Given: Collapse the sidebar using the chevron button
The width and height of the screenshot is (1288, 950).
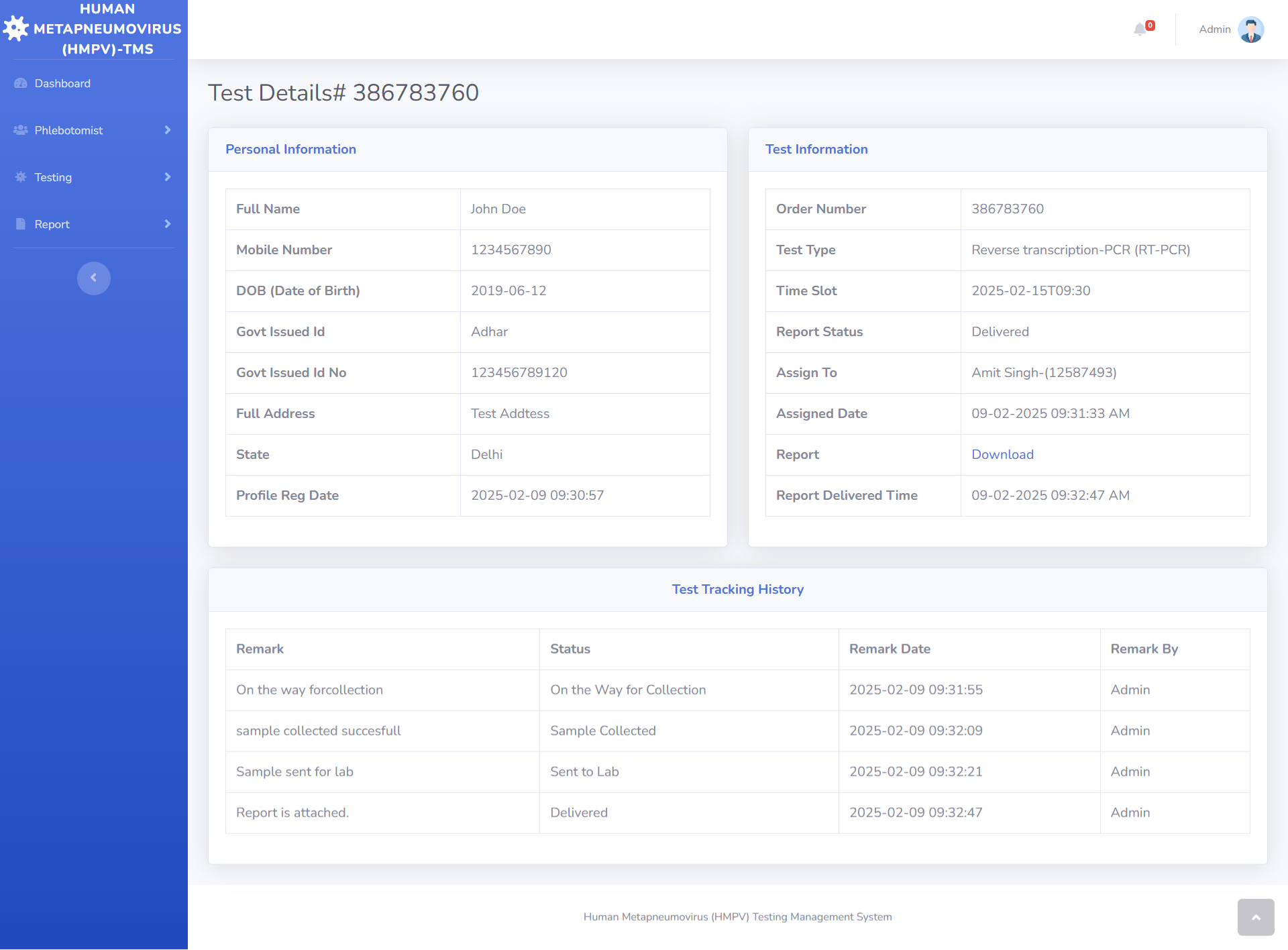Looking at the screenshot, I should (93, 278).
